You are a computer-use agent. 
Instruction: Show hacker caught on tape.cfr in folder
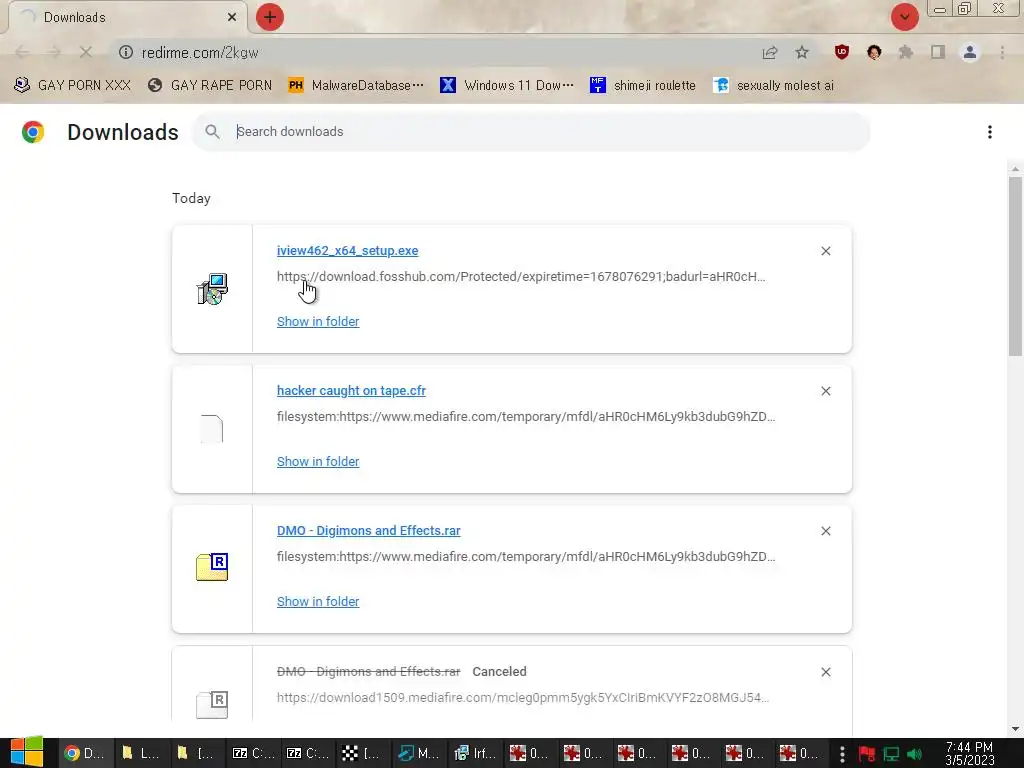tap(318, 462)
